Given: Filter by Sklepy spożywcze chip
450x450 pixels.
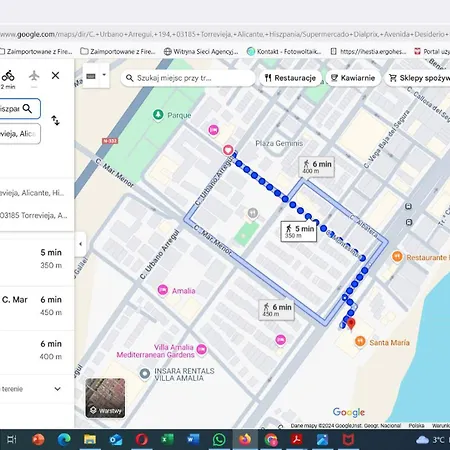Looking at the screenshot, I should coord(418,78).
